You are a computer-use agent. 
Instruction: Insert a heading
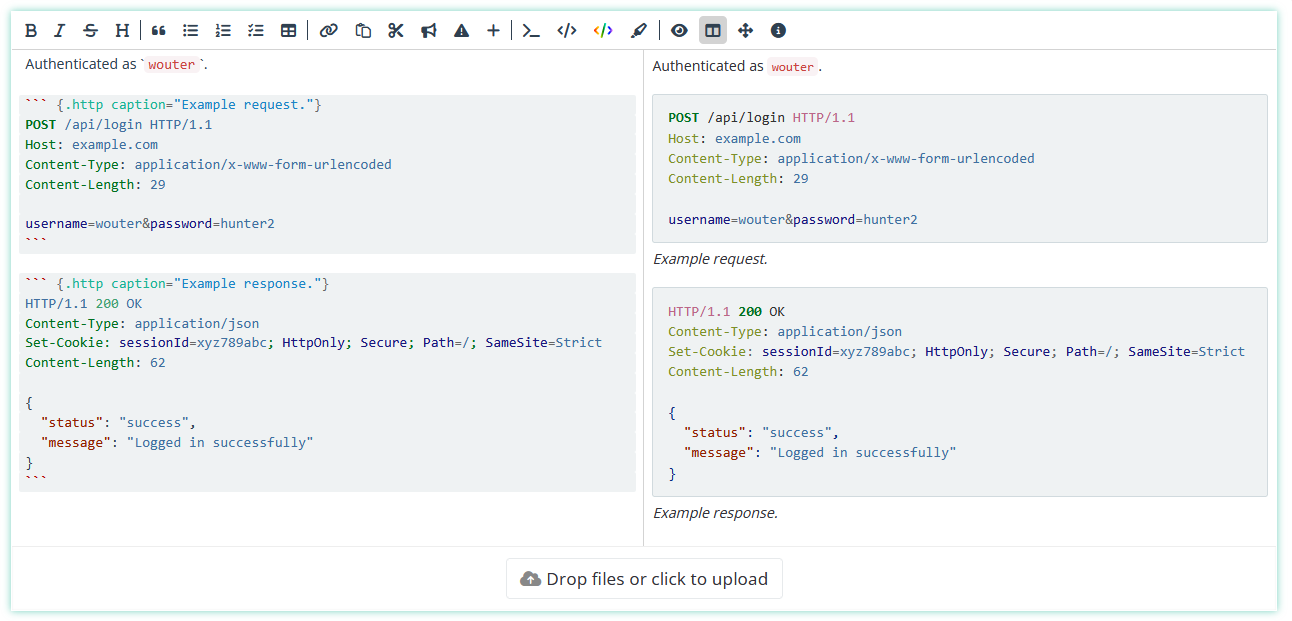click(122, 31)
